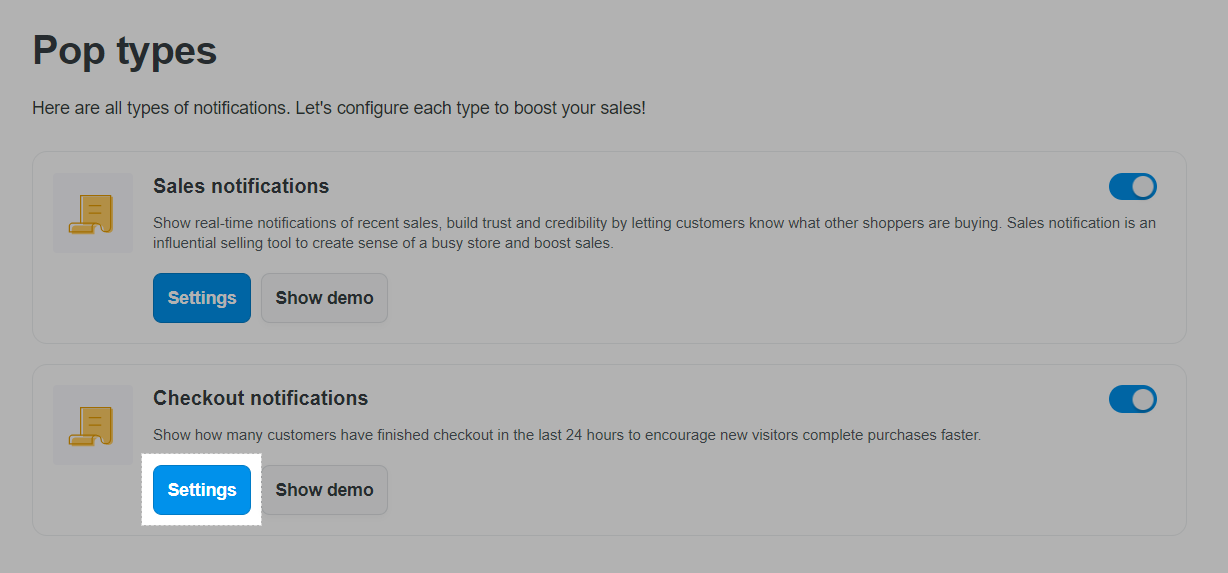Open Settings for Sales notifications
Image resolution: width=1228 pixels, height=573 pixels.
coord(202,298)
